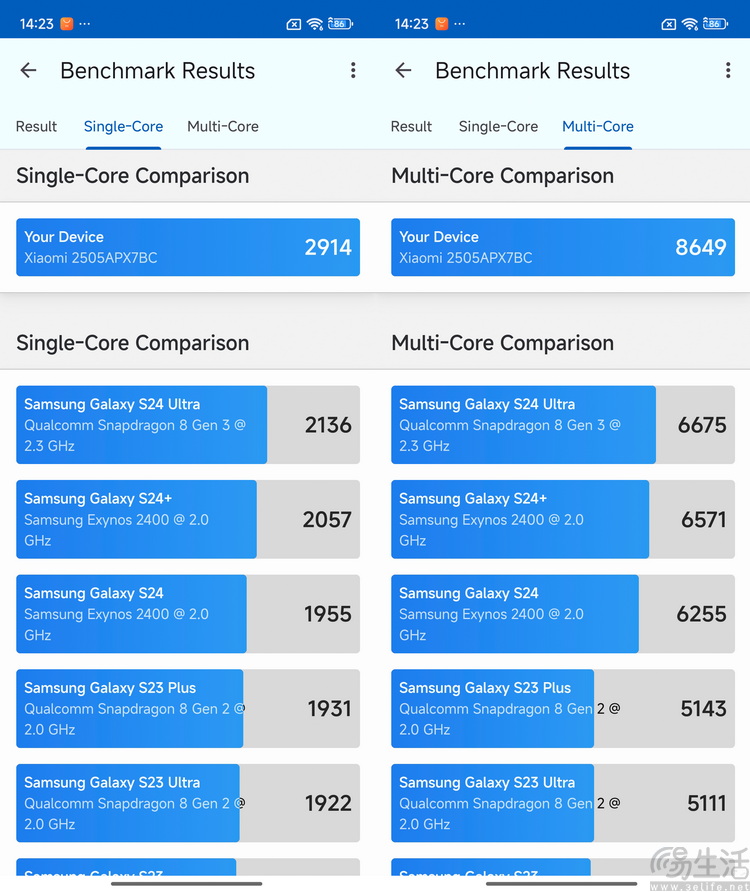Select Galaxy S23 Ultra entry scoring 1922
Viewport: 750px width, 892px height.
(x=188, y=803)
